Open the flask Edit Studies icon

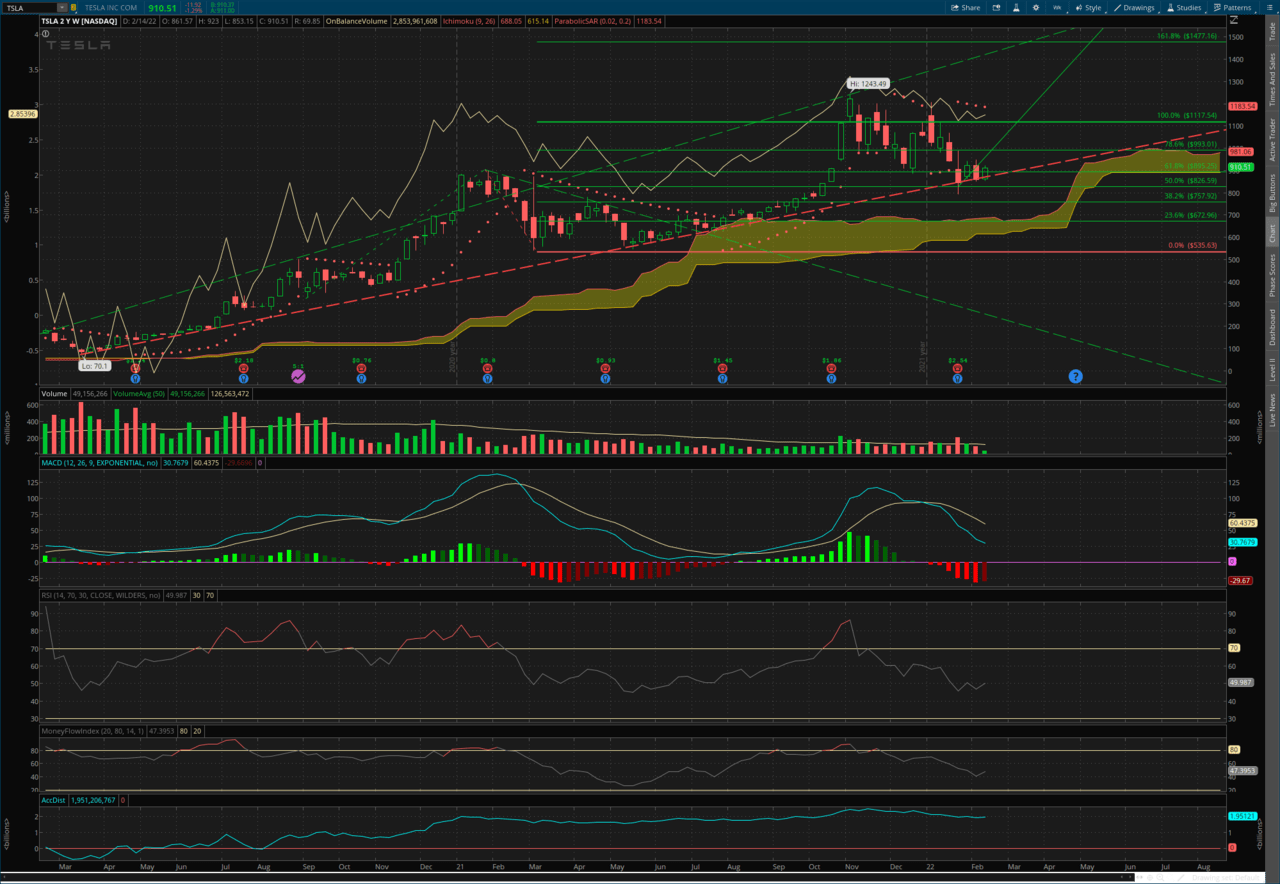pyautogui.click(x=1016, y=8)
